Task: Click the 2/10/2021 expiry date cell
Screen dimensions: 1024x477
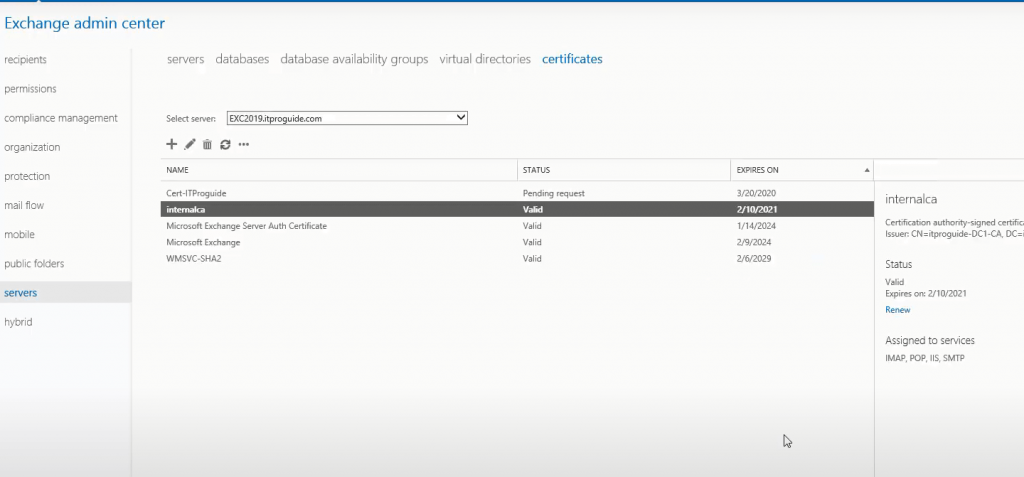Action: click(756, 210)
